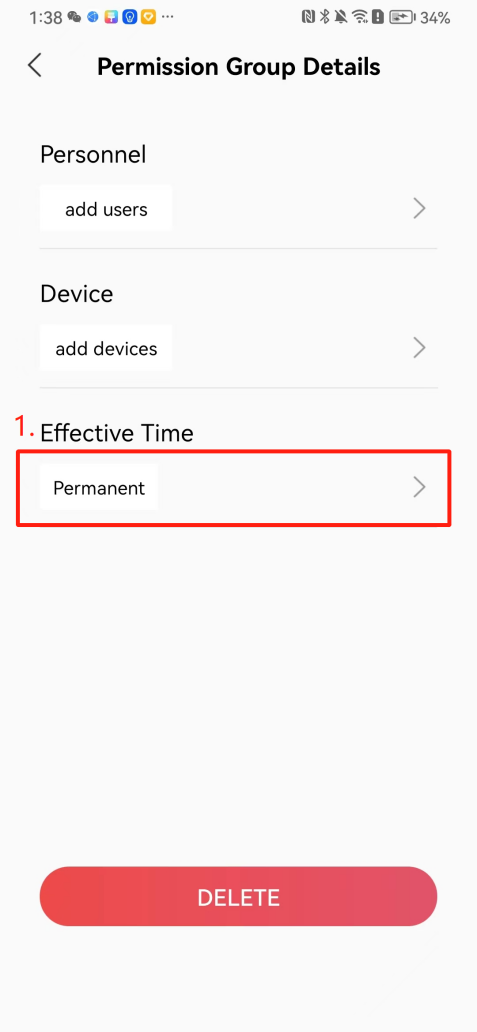The height and width of the screenshot is (1032, 477).
Task: Open more notifications via ellipsis icon
Action: pyautogui.click(x=167, y=16)
